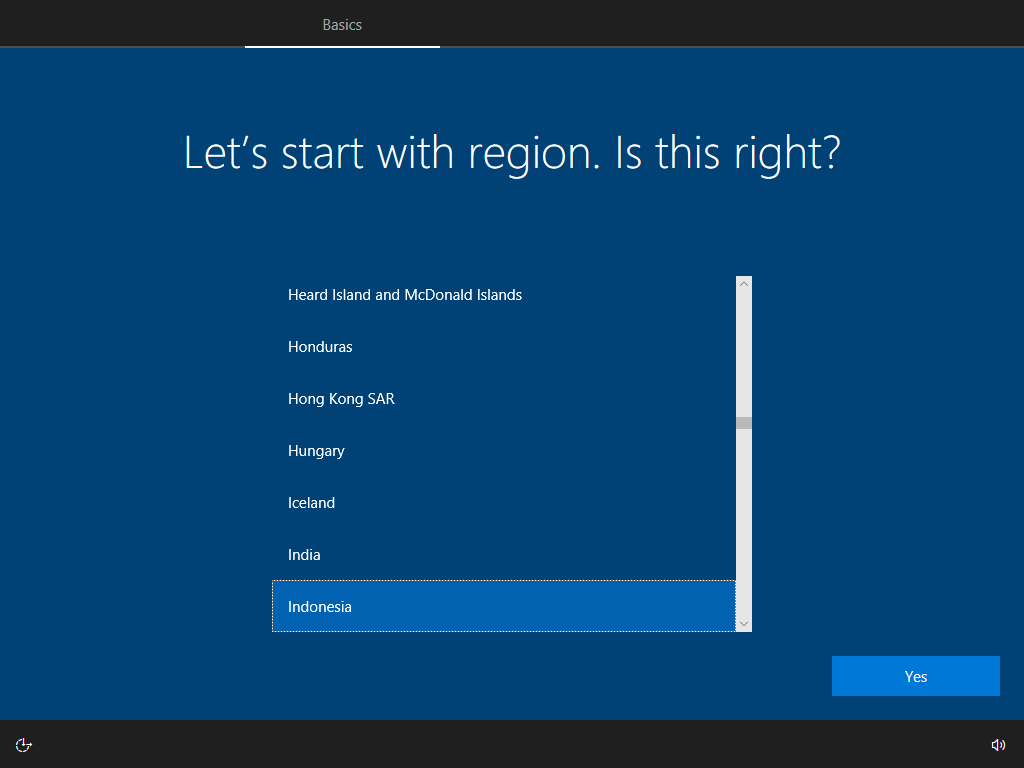This screenshot has height=768, width=1024.
Task: Select India as the region
Action: point(450,554)
